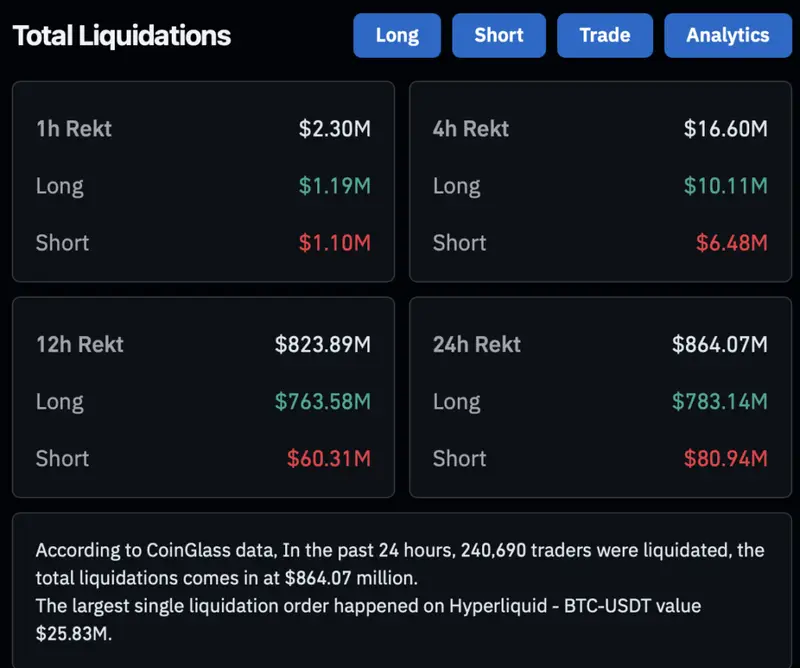Open the Trade page
This screenshot has width=800, height=668.
[605, 35]
